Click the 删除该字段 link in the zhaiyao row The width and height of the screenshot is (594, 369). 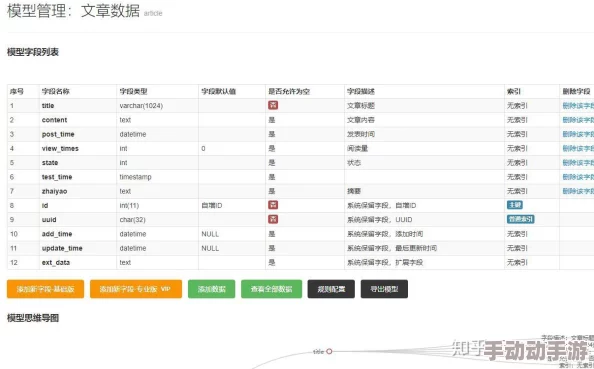[578, 191]
